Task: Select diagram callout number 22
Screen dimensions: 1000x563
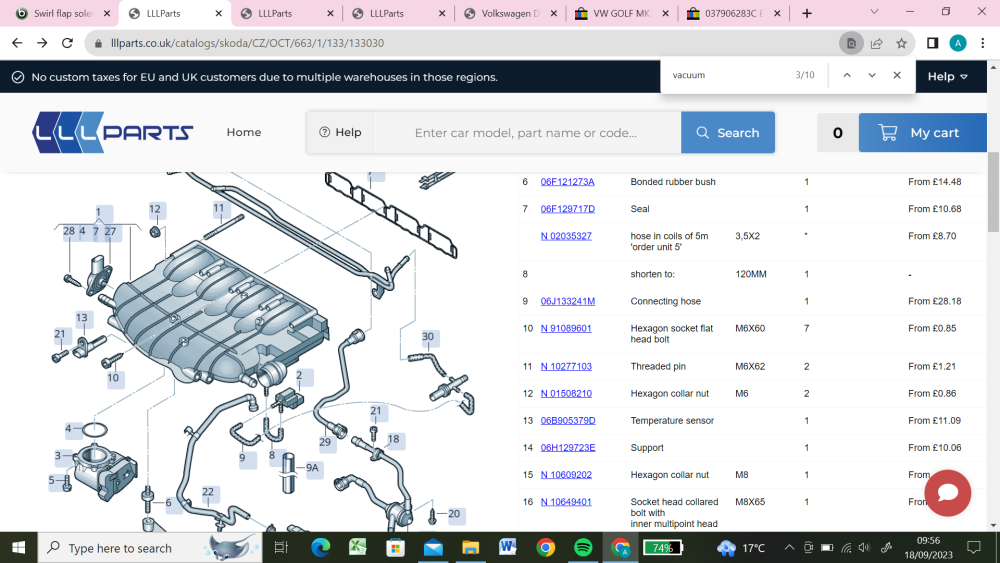Action: click(208, 492)
